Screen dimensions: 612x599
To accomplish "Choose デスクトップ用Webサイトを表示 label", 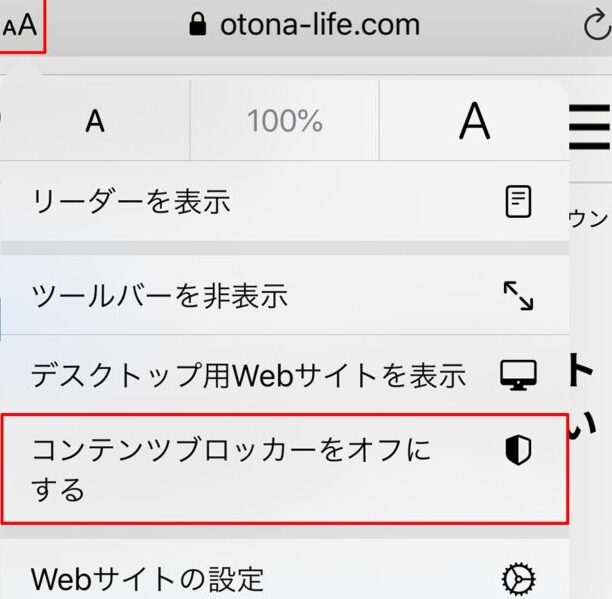I will click(x=249, y=375).
